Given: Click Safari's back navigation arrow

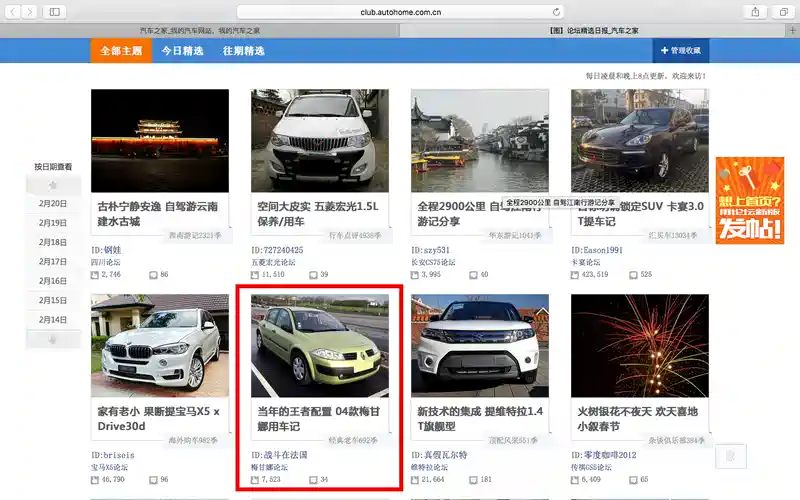Looking at the screenshot, I should [11, 11].
